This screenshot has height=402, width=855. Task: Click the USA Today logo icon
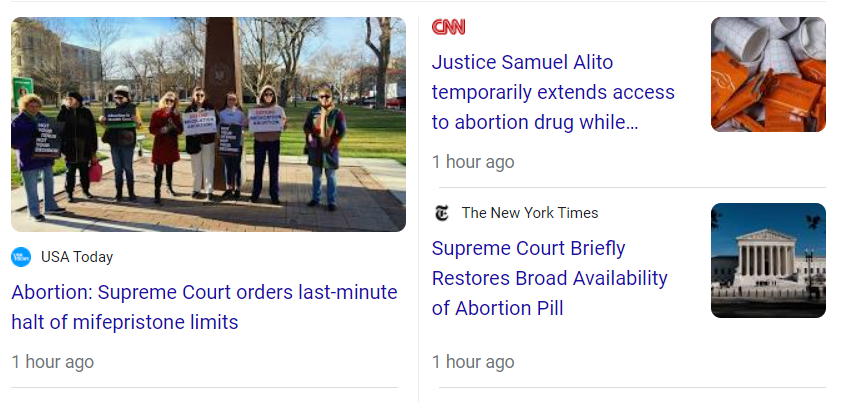(x=21, y=257)
